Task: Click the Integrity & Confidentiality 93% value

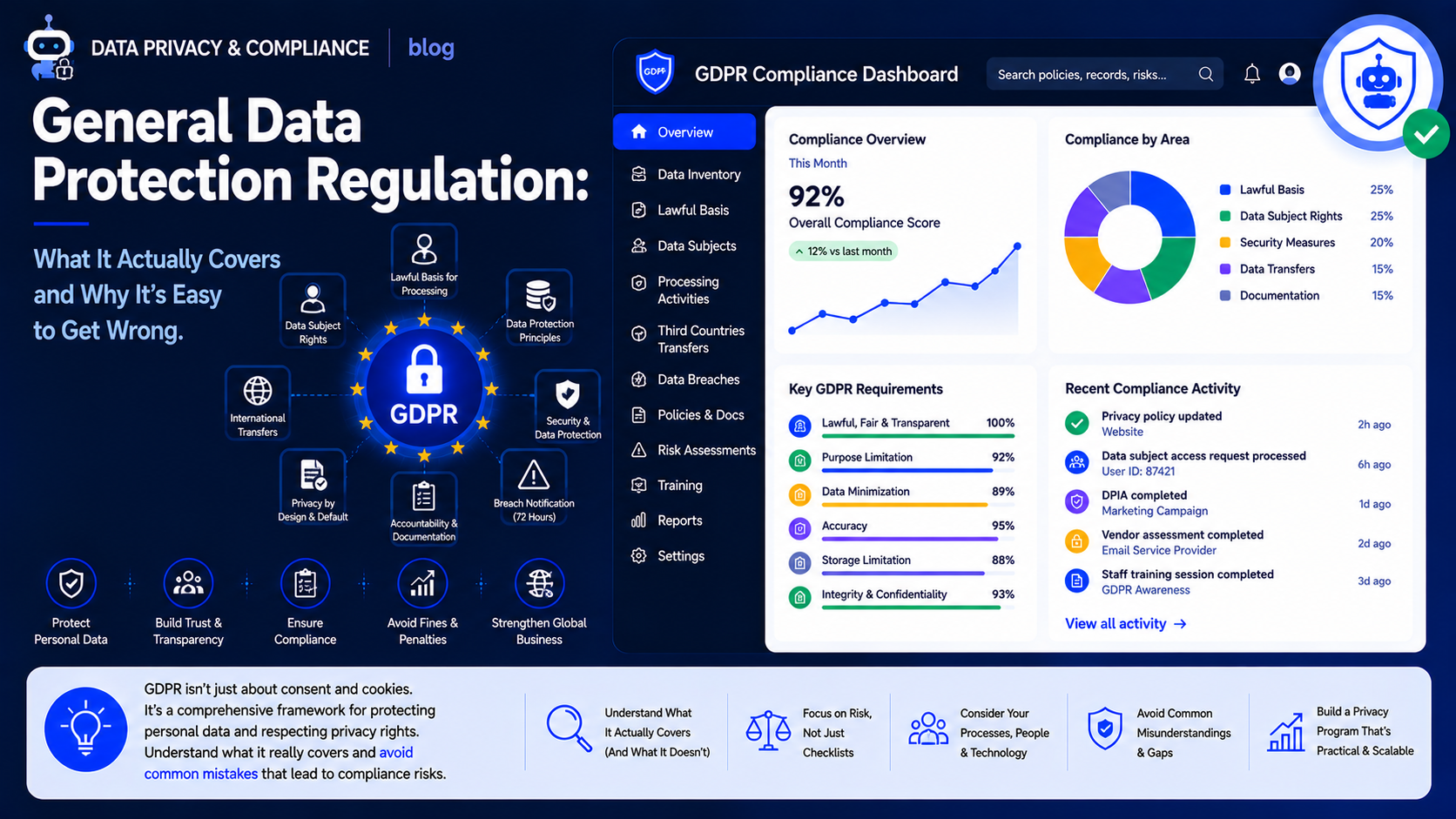Action: pos(1003,594)
